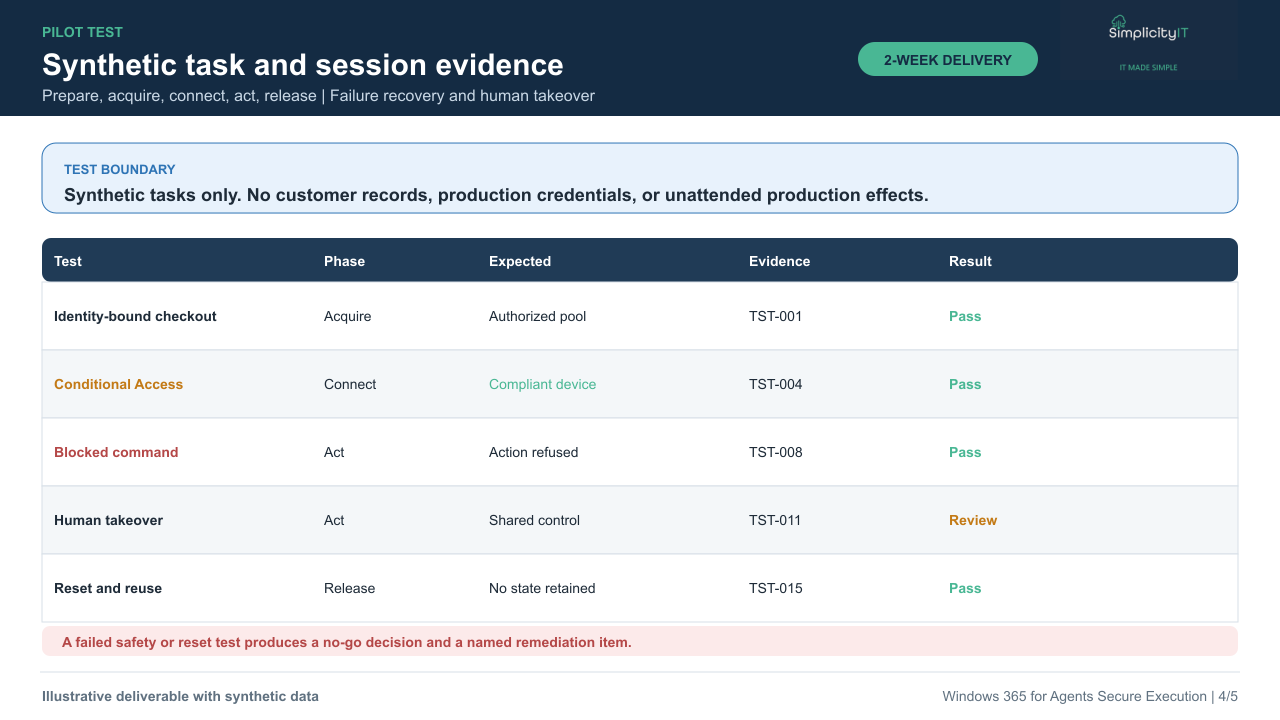Viewport: 1280px width, 720px height.
Task: Click evidence ID TST-004
Action: [776, 384]
